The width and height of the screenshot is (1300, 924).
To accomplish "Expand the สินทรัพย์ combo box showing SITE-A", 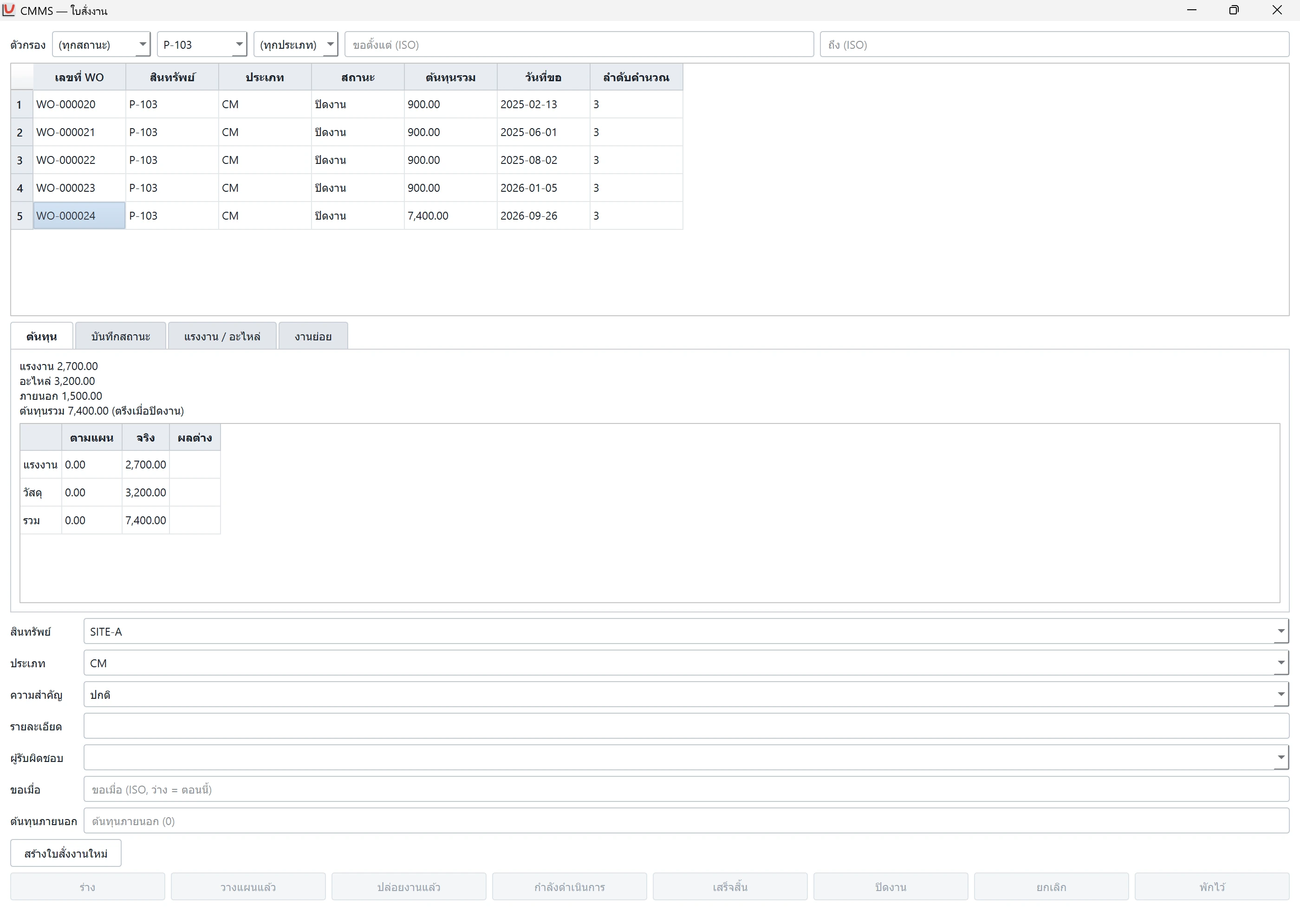I will point(686,631).
